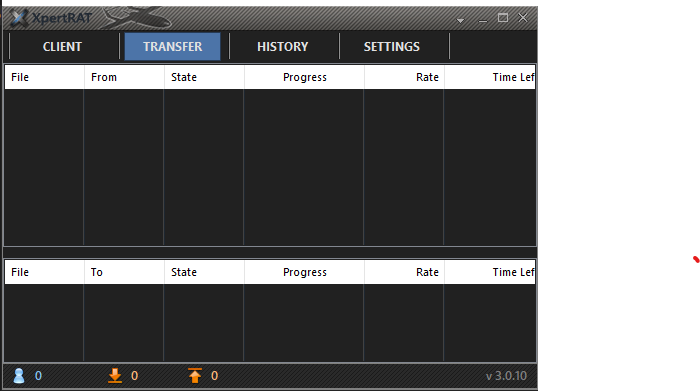The width and height of the screenshot is (700, 391).
Task: Click State header in downloads list
Action: pos(204,77)
